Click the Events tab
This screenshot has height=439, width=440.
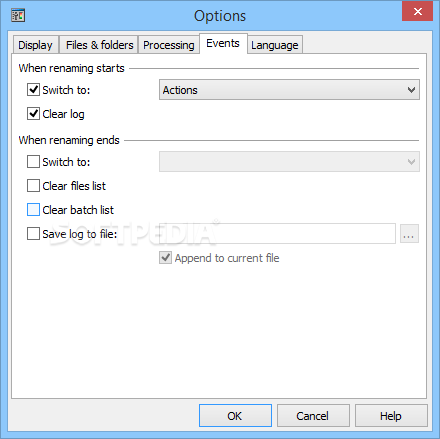223,43
